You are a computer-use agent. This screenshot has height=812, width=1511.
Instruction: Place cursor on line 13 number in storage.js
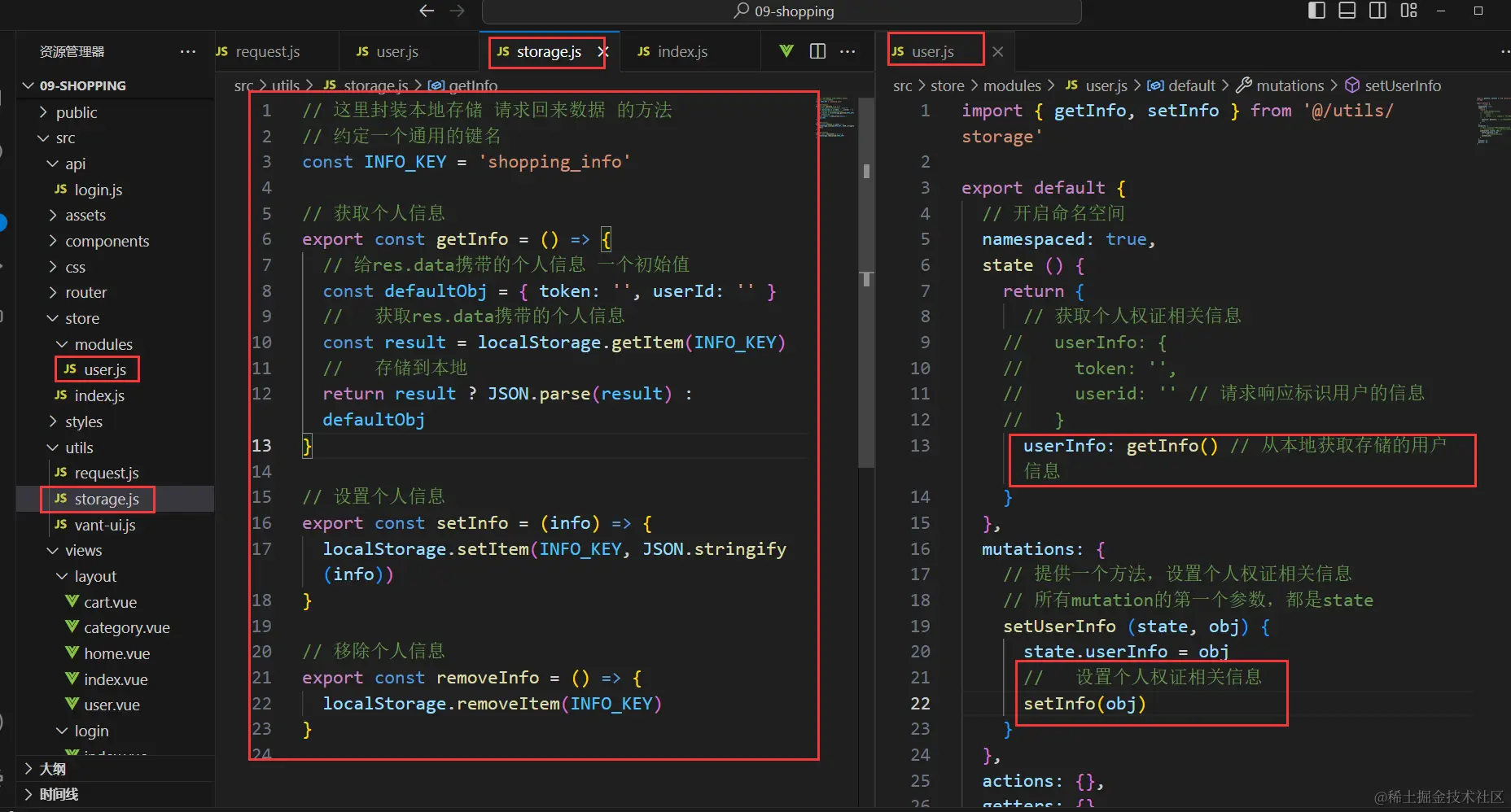pos(261,446)
